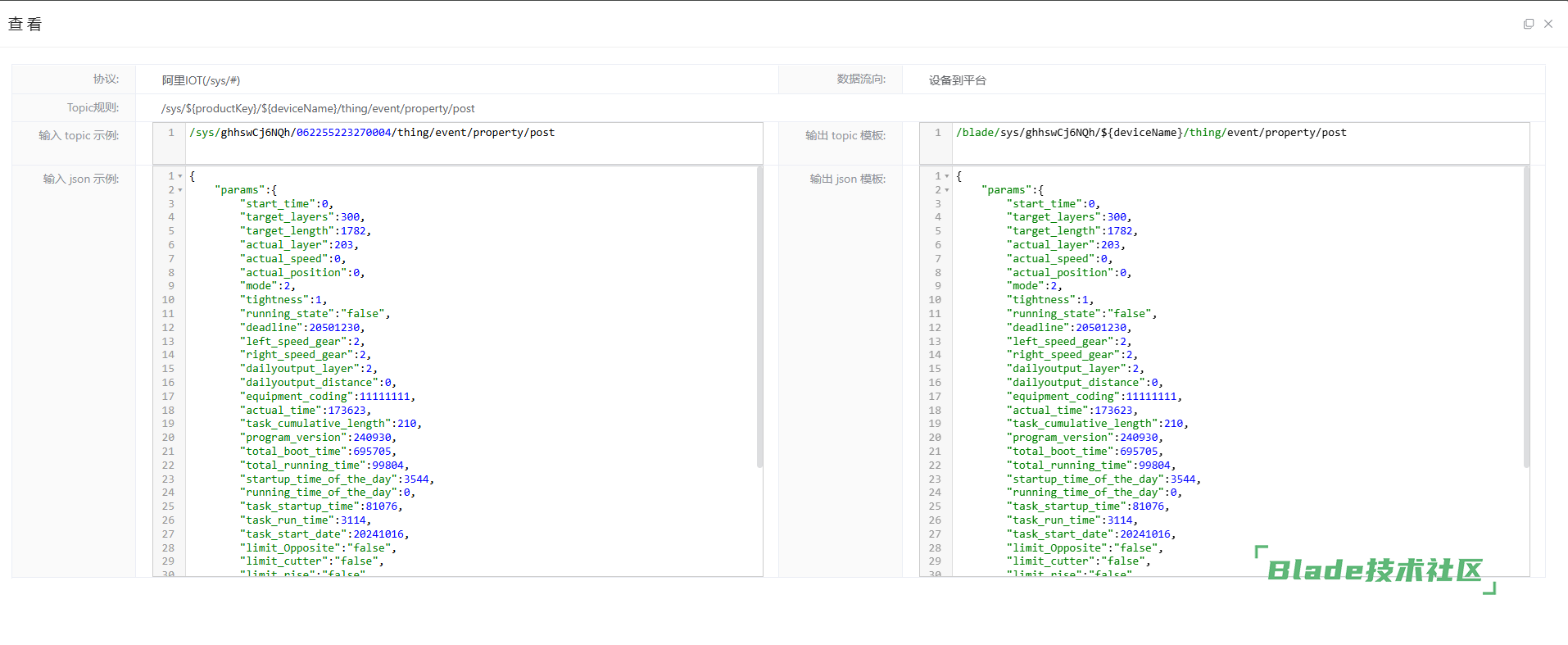
Task: Click "deadline":20501230 in input json
Action: 300,328
